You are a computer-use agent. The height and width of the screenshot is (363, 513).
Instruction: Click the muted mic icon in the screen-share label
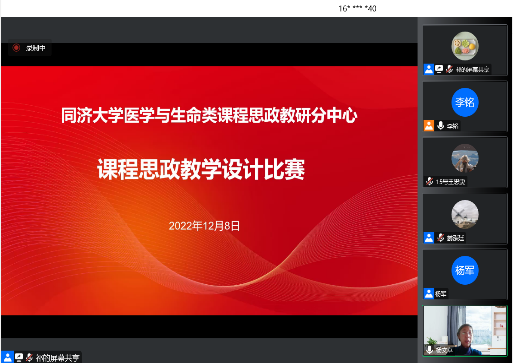[29, 358]
